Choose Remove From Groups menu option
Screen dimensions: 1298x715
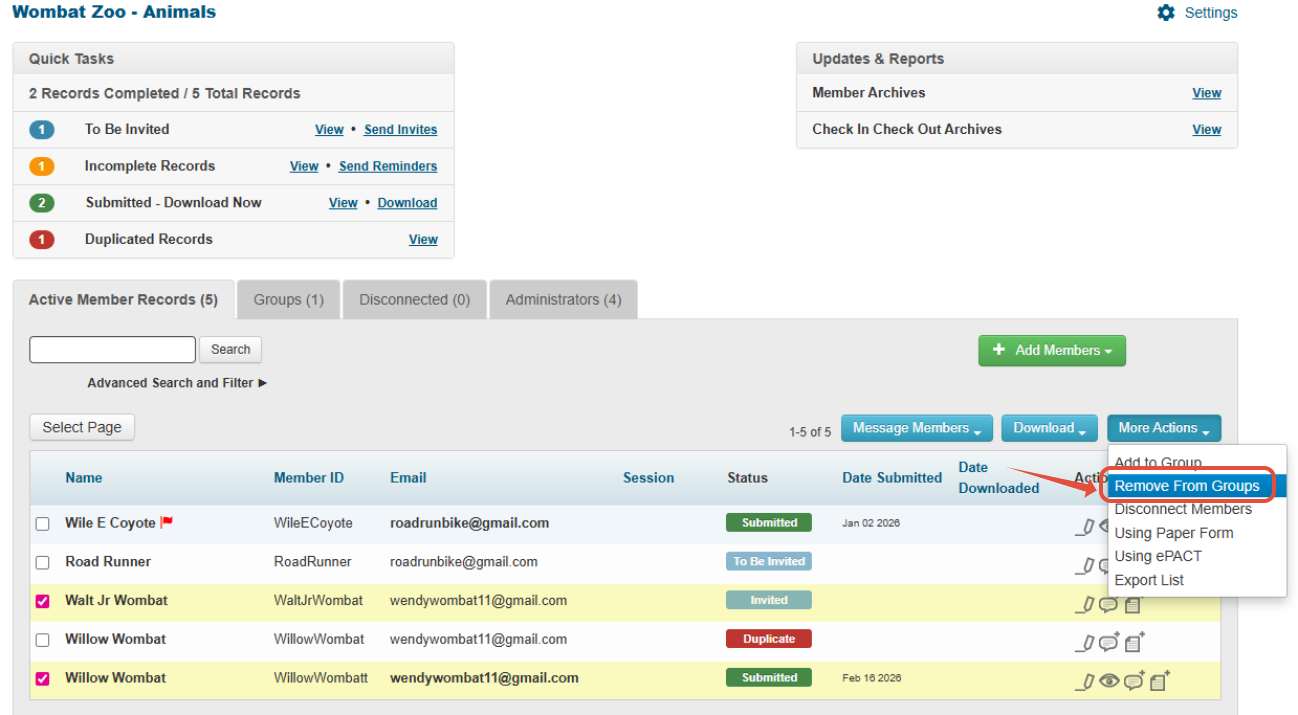coord(1187,486)
